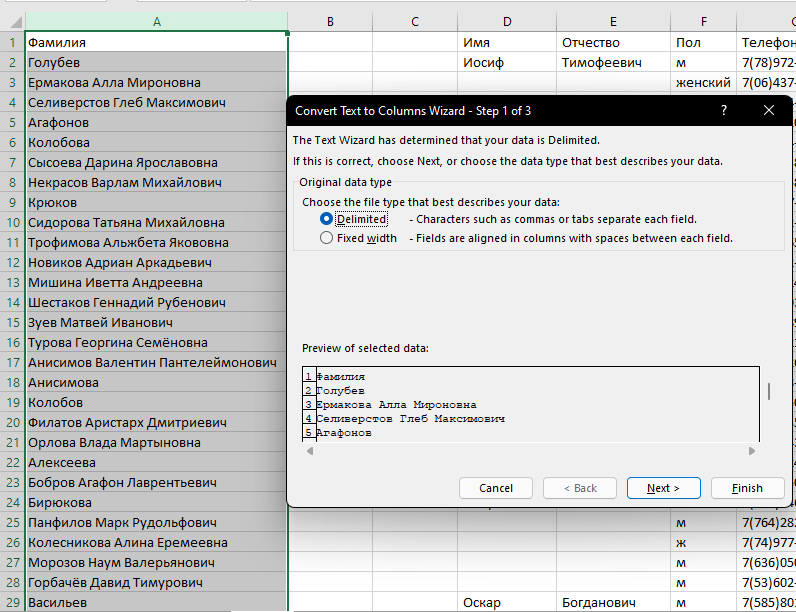
Task: Click cell Голубев in column A
Action: click(156, 62)
